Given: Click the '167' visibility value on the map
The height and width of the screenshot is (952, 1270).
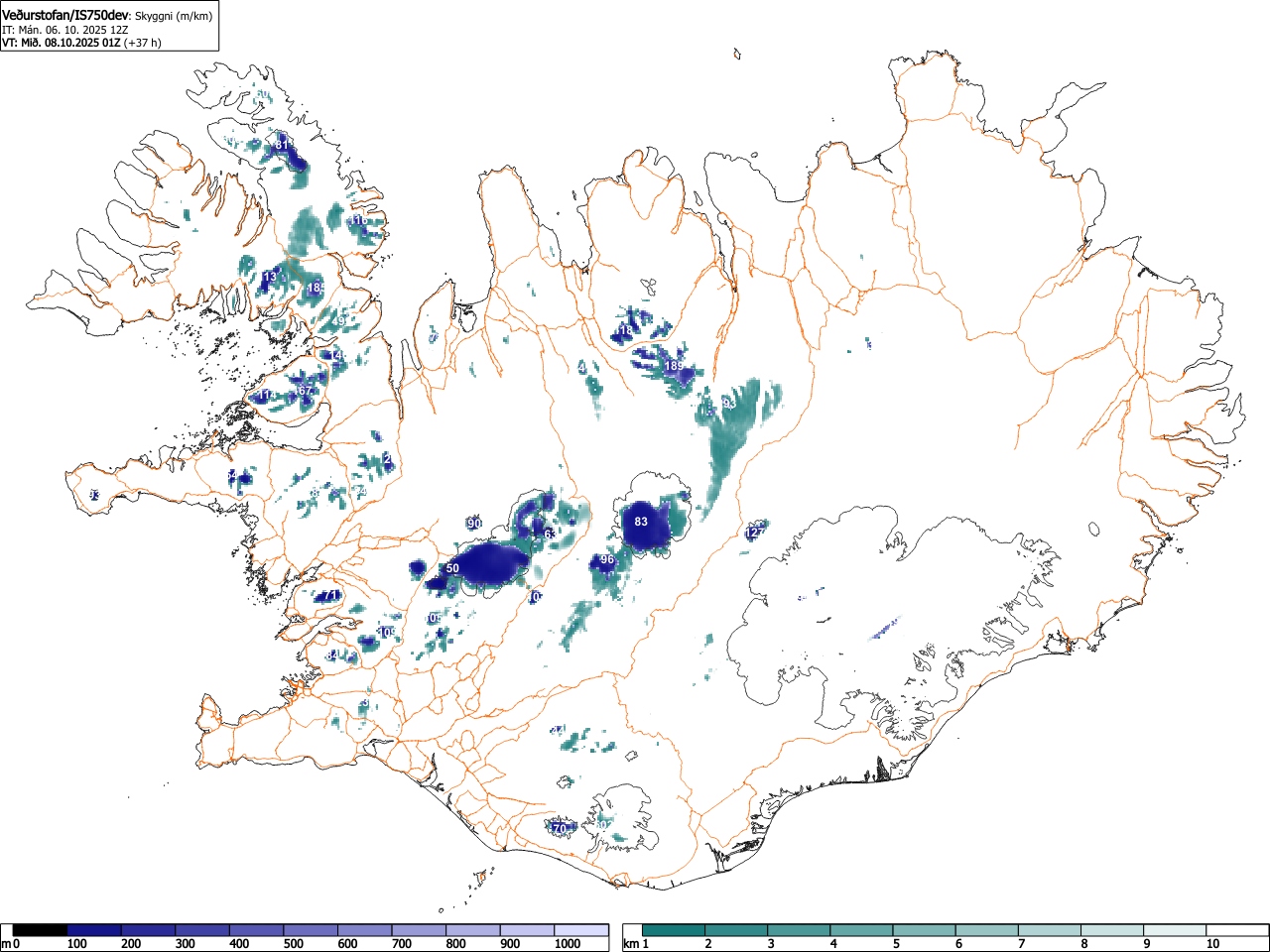Looking at the screenshot, I should [x=304, y=391].
